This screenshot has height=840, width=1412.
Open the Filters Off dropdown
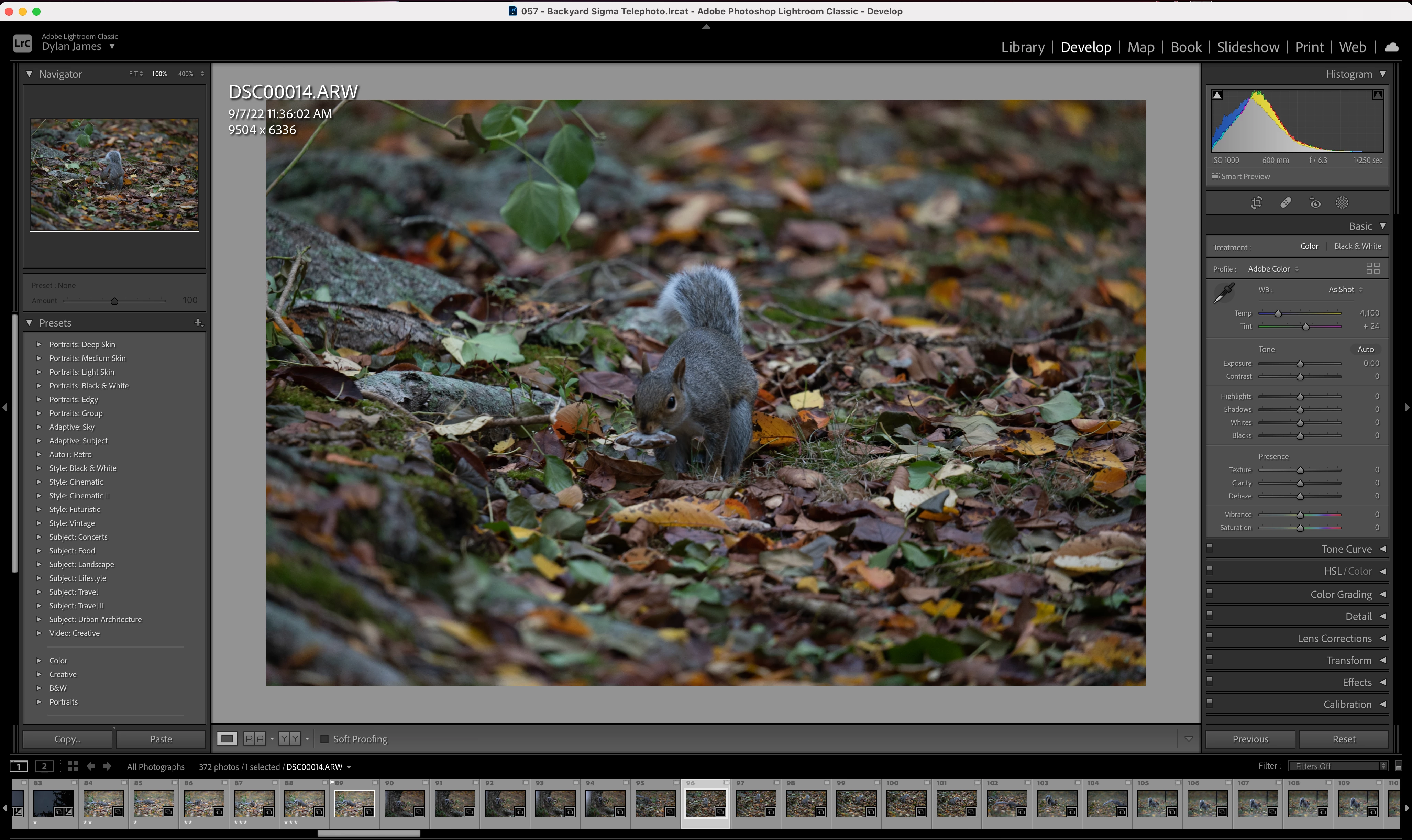click(1338, 766)
